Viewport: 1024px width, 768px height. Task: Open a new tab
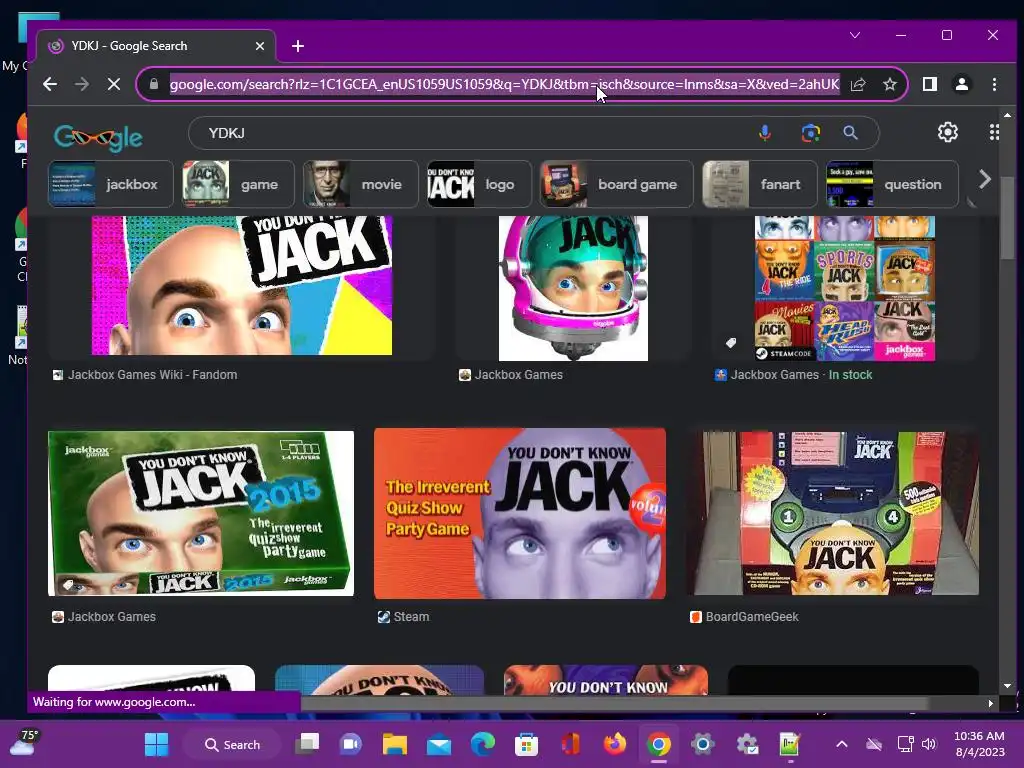point(298,46)
